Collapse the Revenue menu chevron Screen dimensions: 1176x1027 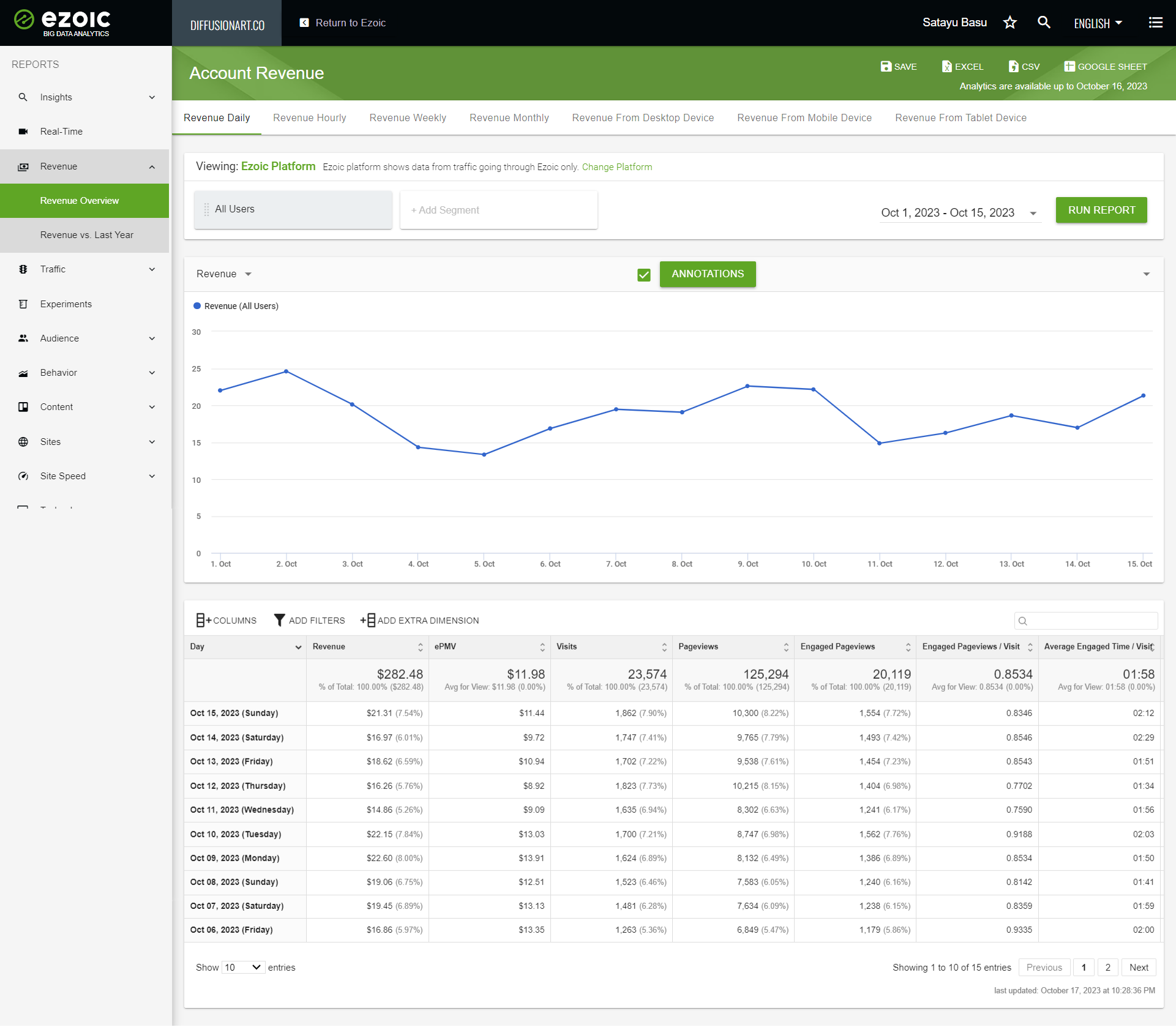152,166
